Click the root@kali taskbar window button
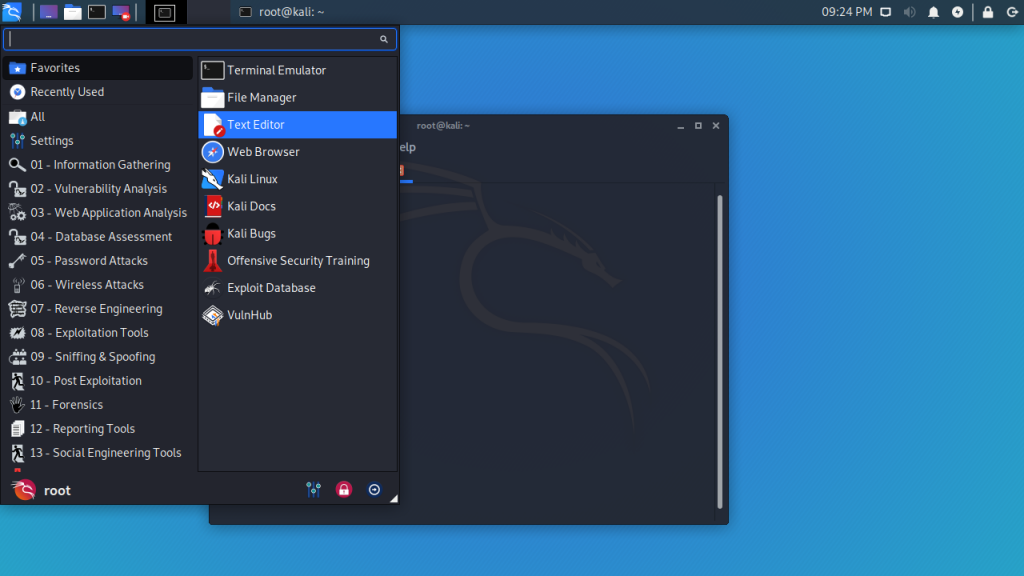 pyautogui.click(x=282, y=12)
